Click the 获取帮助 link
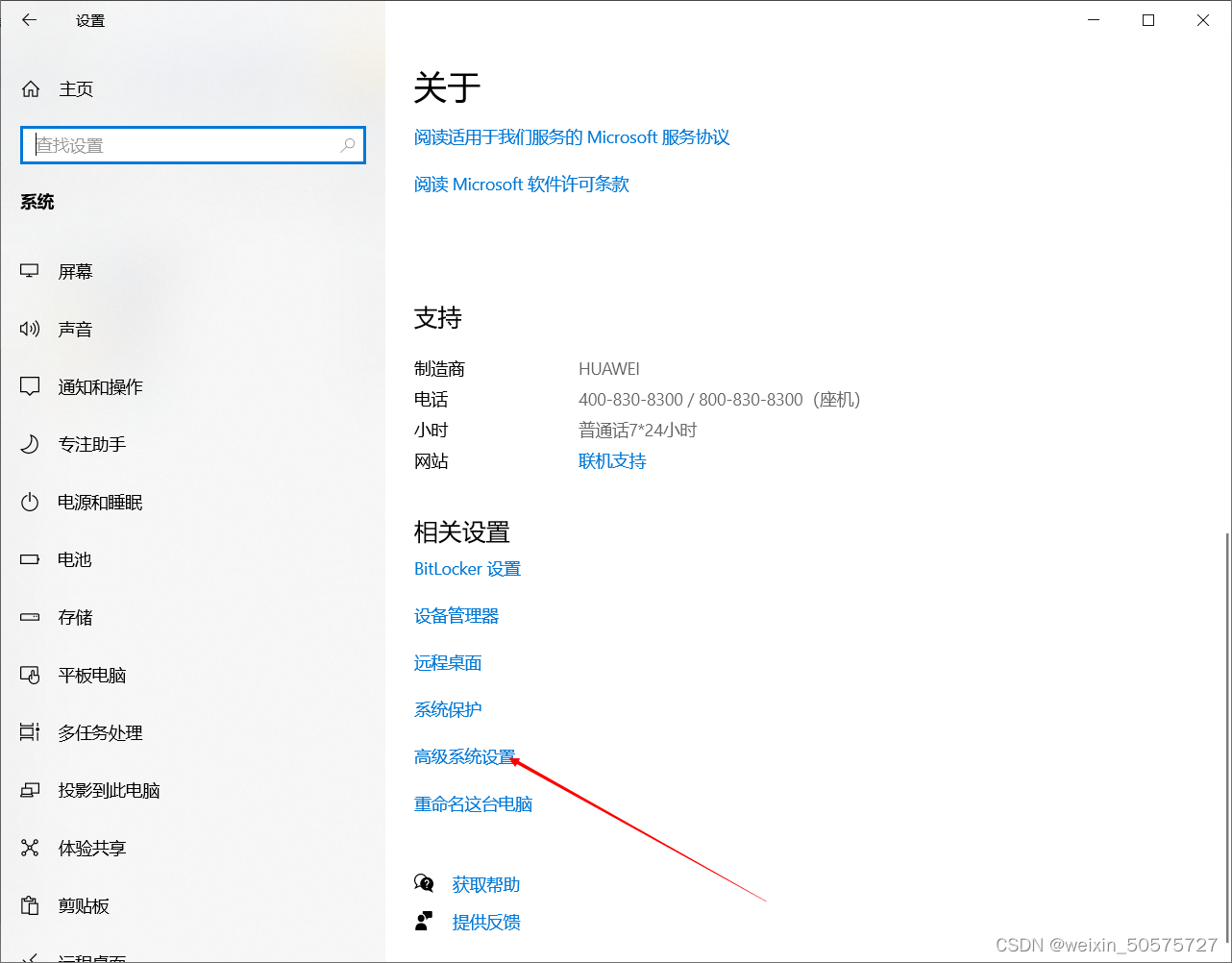Screen dimensions: 1232x963 click(486, 884)
